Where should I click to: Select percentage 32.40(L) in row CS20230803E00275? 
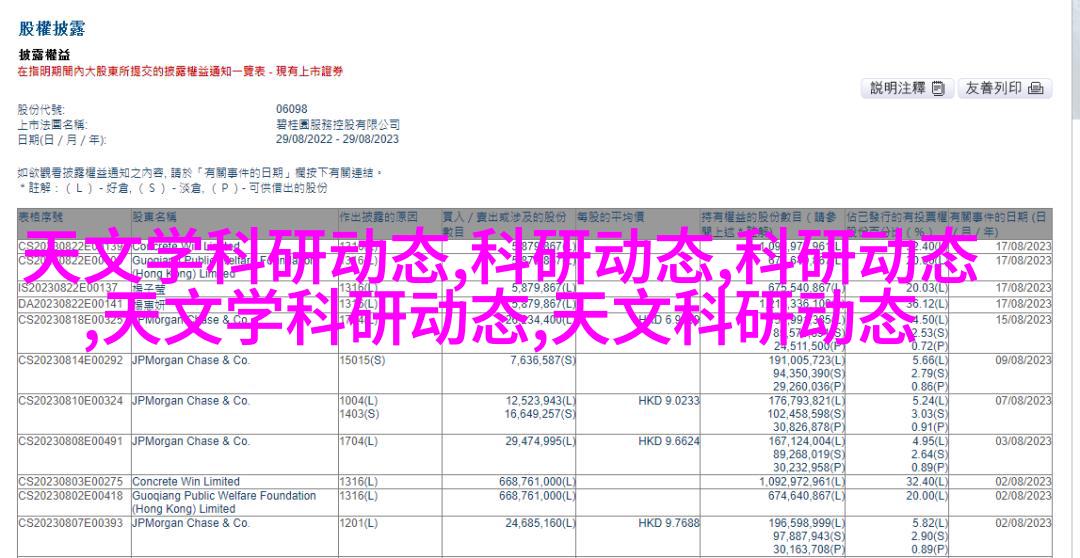click(x=928, y=482)
